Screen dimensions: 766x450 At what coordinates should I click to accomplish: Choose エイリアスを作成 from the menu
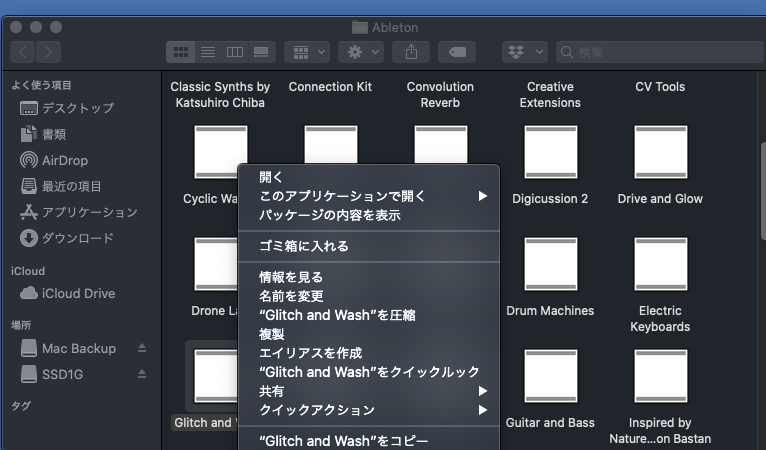(369, 353)
